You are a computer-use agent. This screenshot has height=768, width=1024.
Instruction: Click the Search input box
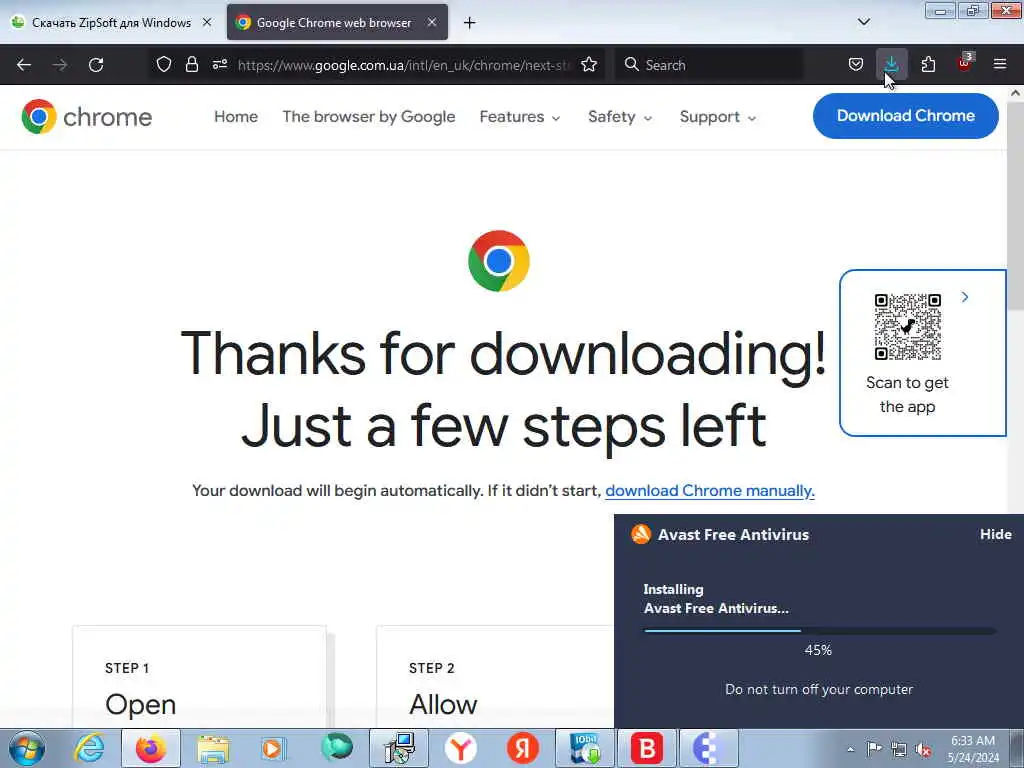click(709, 65)
